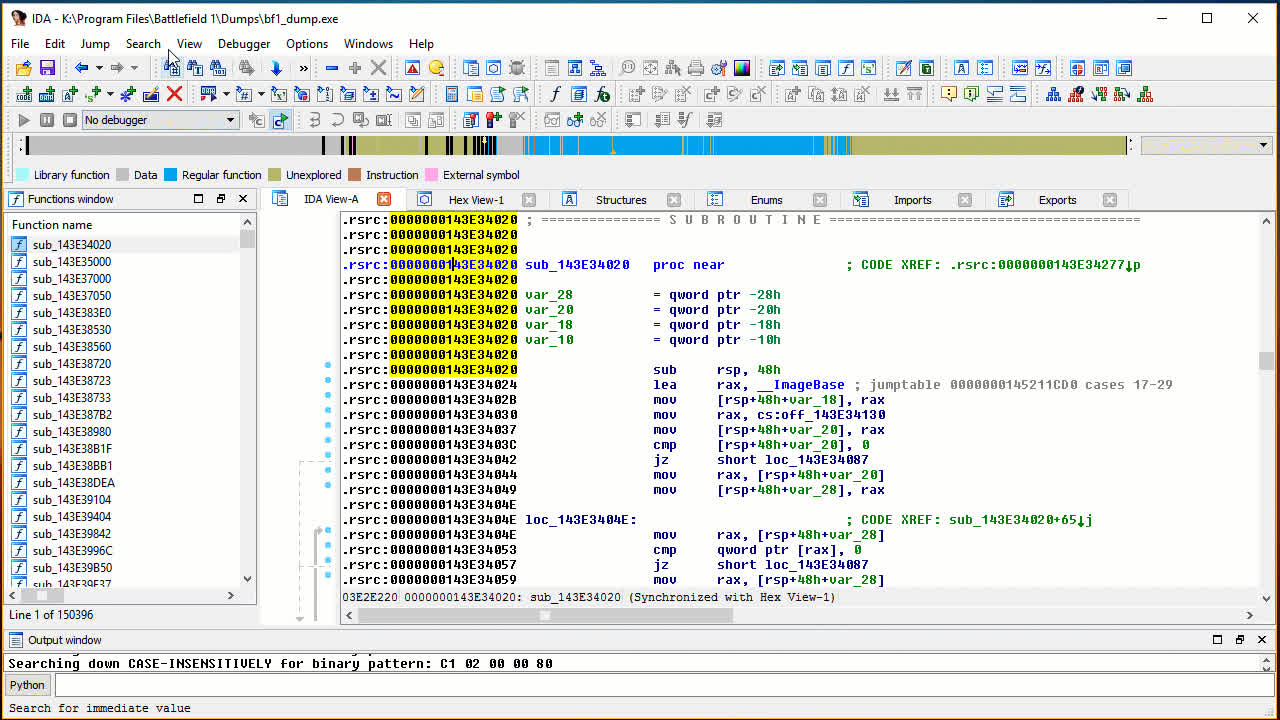Click the red X delete icon
Image resolution: width=1280 pixels, height=720 pixels.
pos(174,94)
